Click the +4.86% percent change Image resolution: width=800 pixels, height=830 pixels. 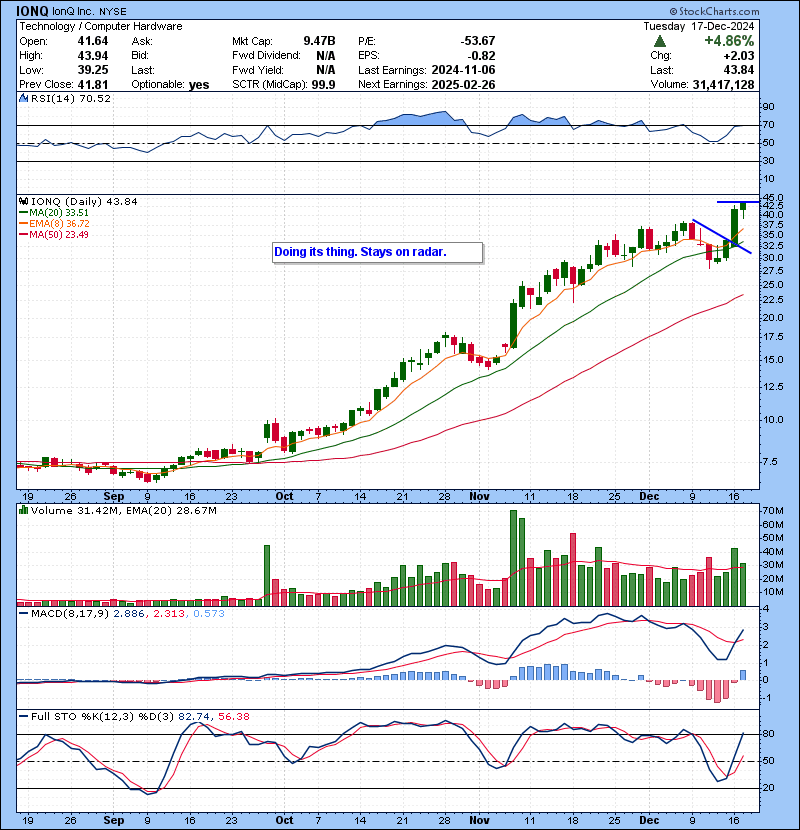tap(729, 41)
